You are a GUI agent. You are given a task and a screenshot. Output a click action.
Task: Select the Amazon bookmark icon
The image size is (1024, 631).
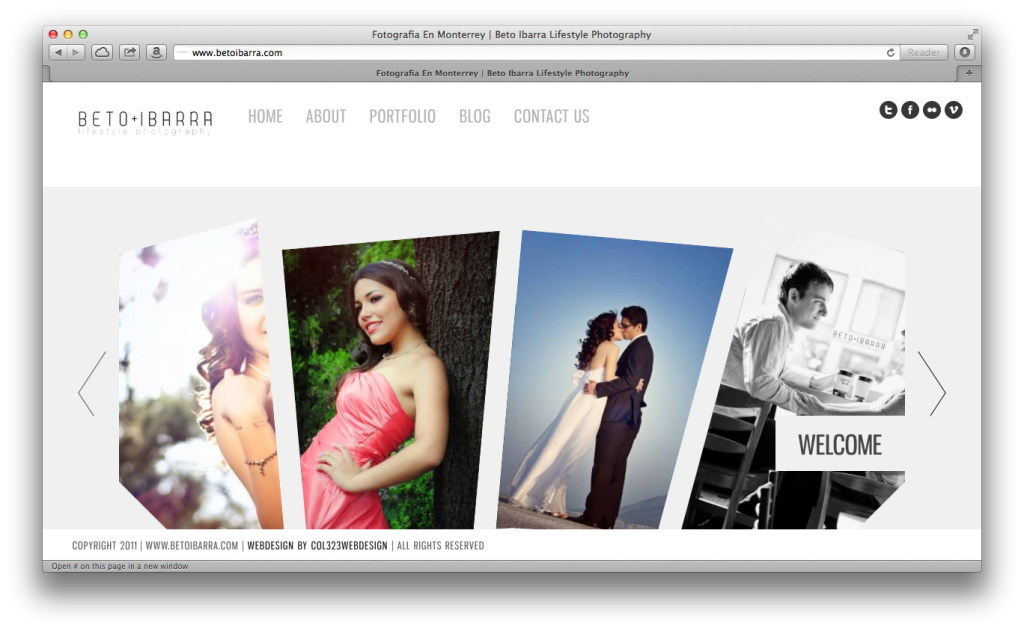(155, 51)
